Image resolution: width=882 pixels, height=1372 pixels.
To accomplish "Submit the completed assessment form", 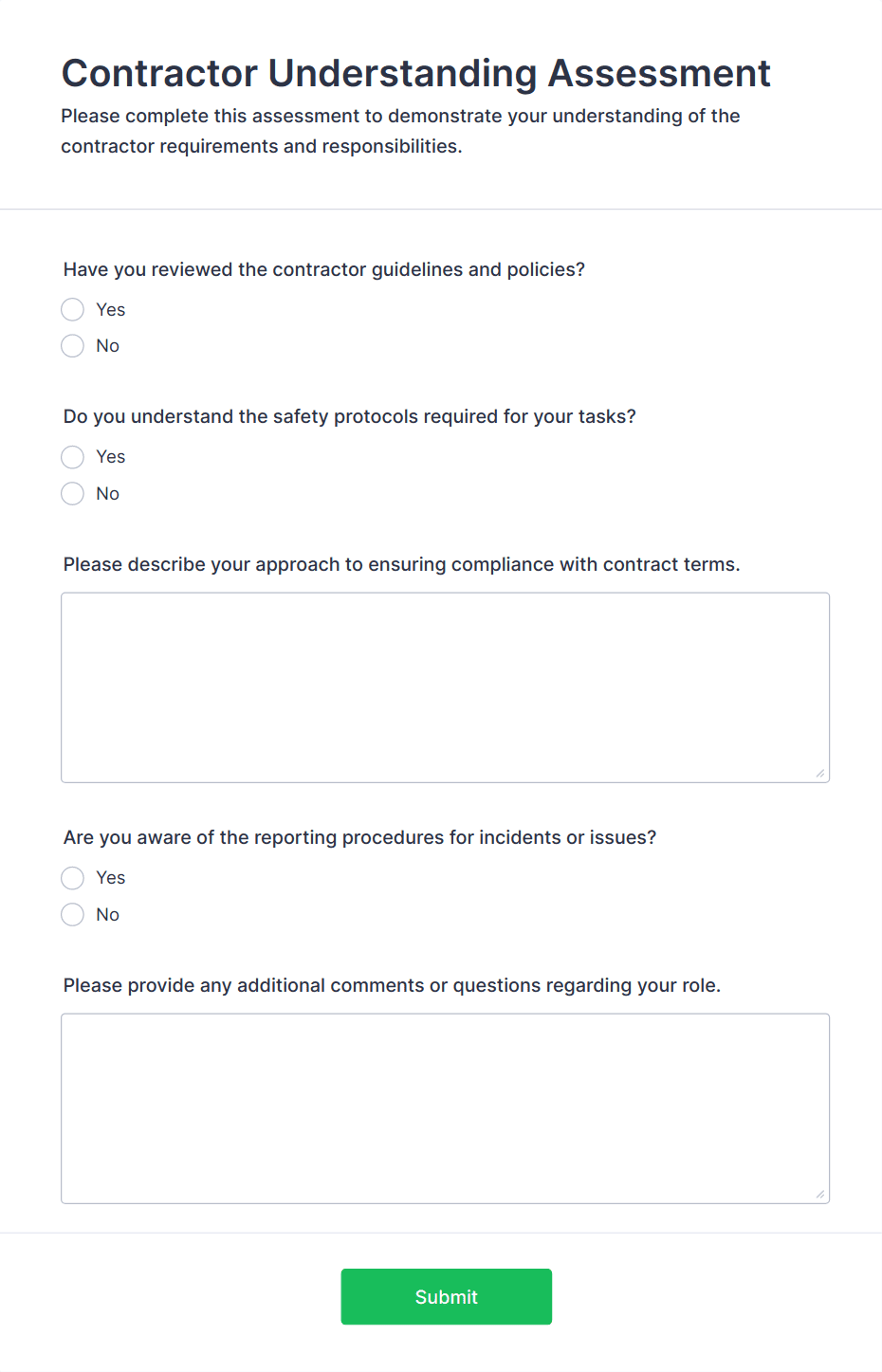I will pos(446,1296).
